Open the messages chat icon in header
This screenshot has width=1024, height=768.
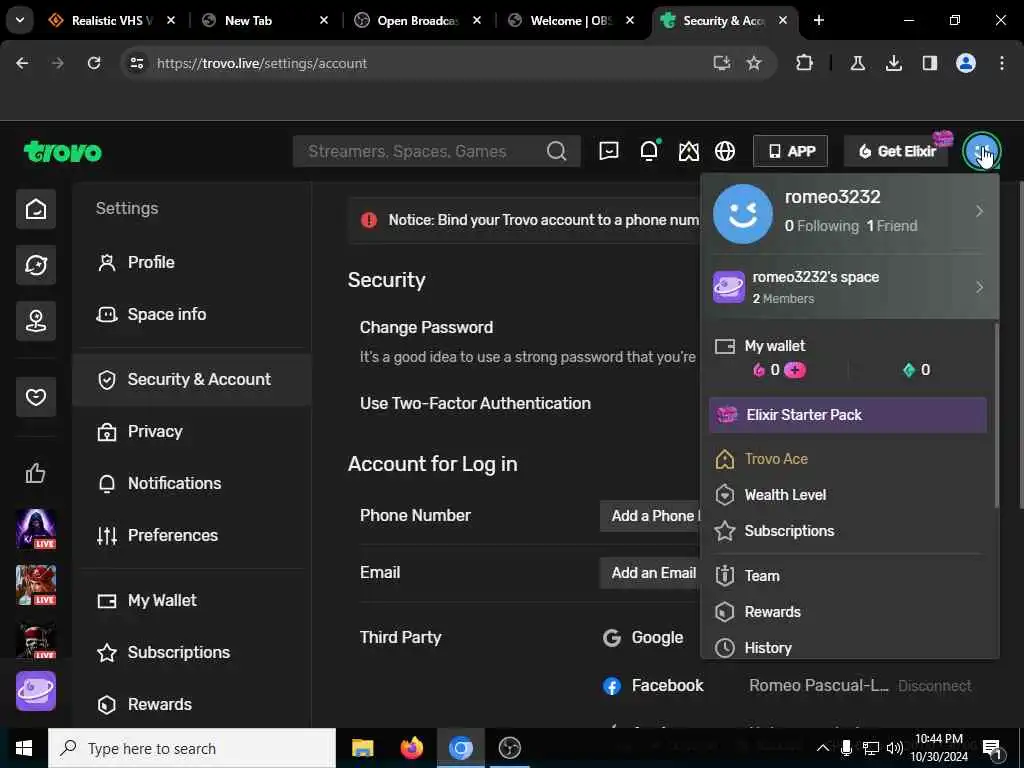[609, 151]
